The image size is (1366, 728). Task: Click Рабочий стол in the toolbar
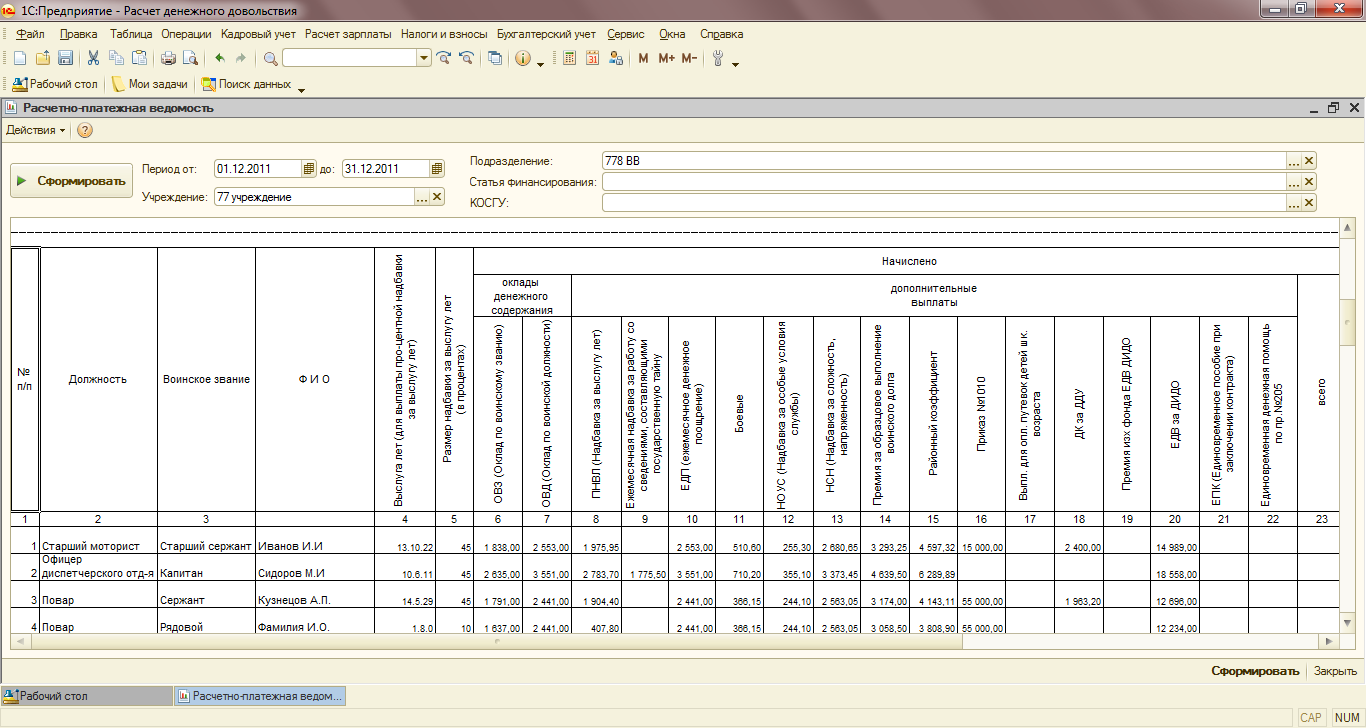pyautogui.click(x=55, y=85)
